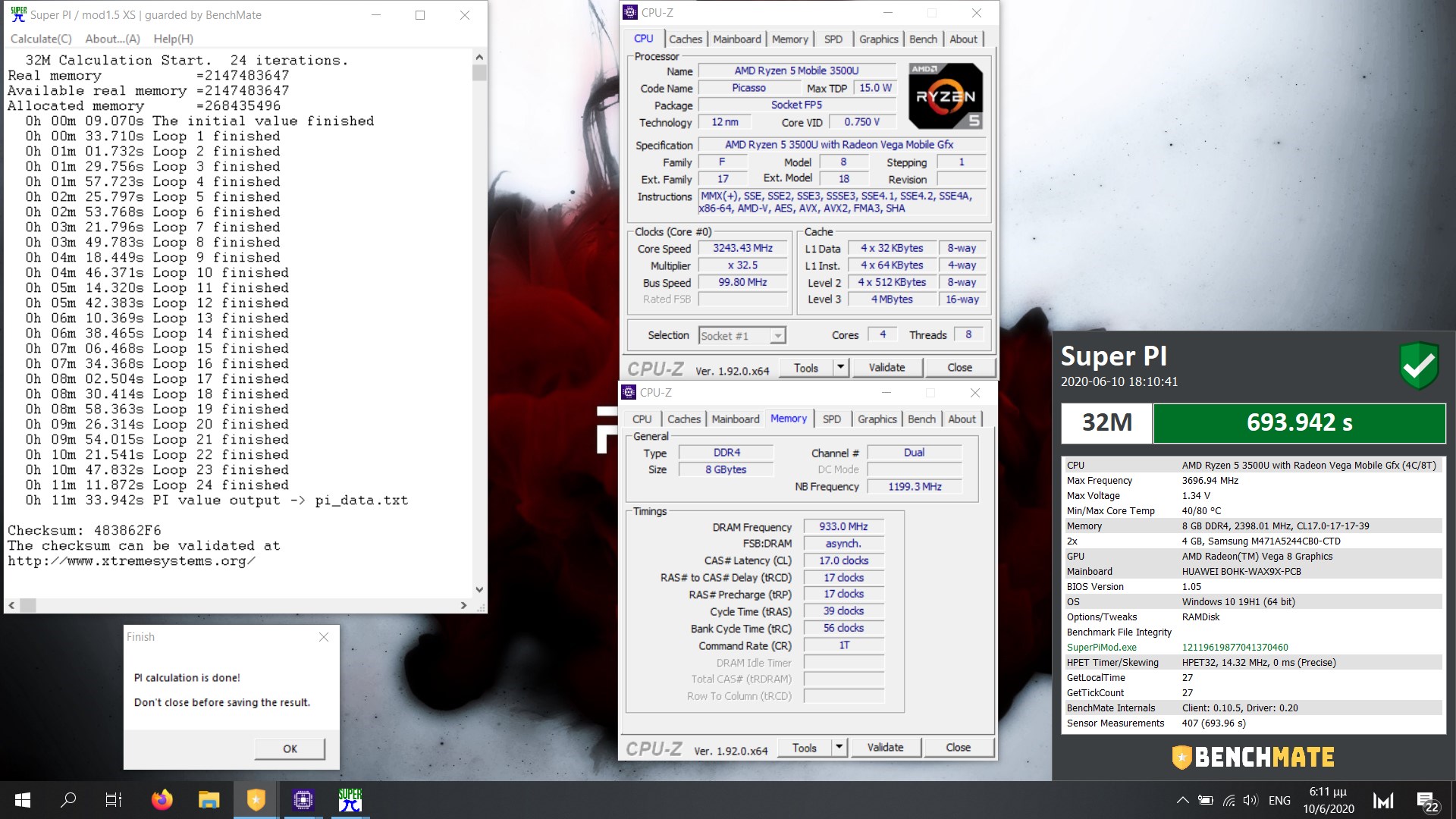This screenshot has width=1456, height=819.
Task: Switch to About tab in lower CPU-Z
Action: (962, 419)
